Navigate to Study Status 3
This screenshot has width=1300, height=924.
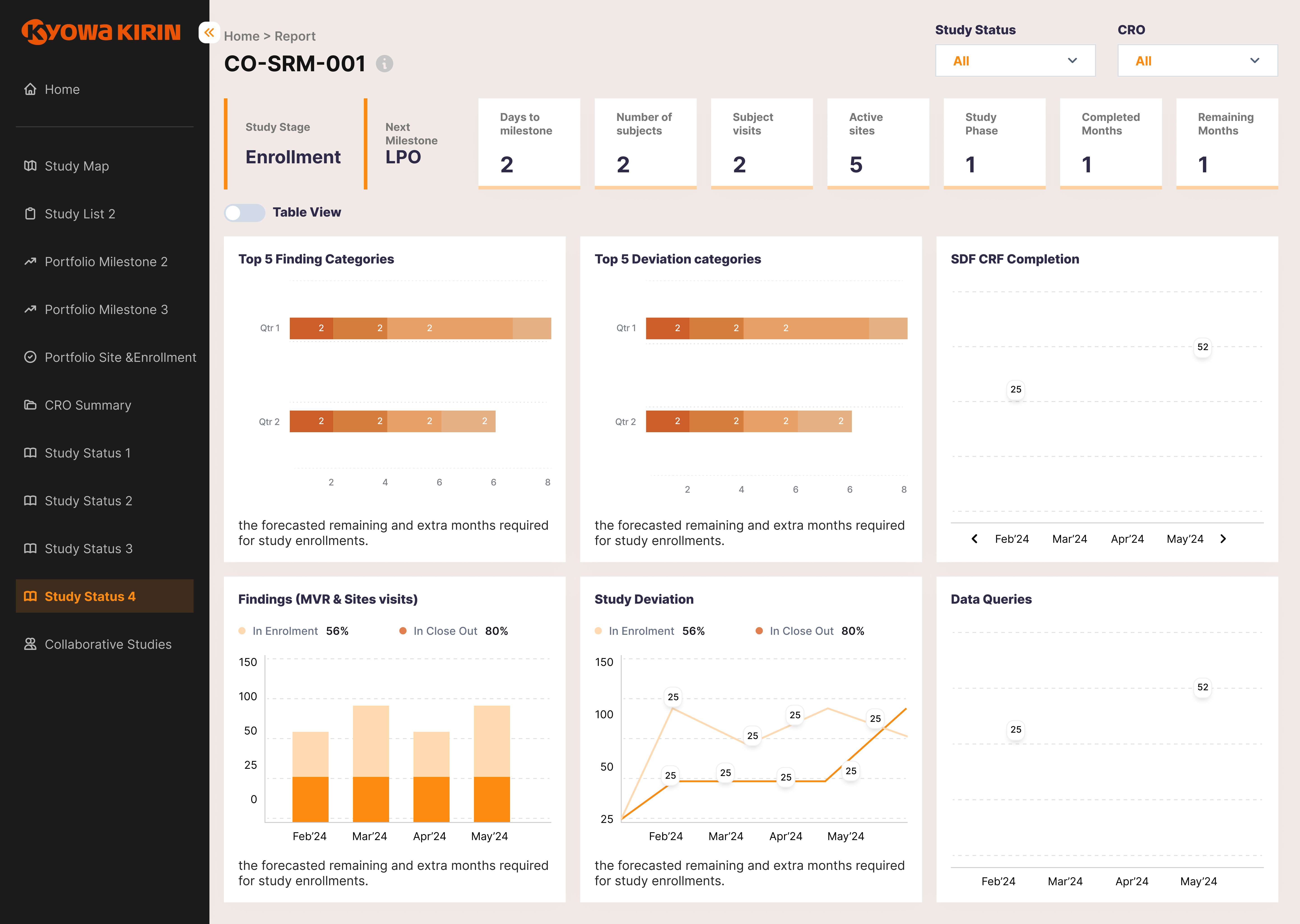[105, 548]
